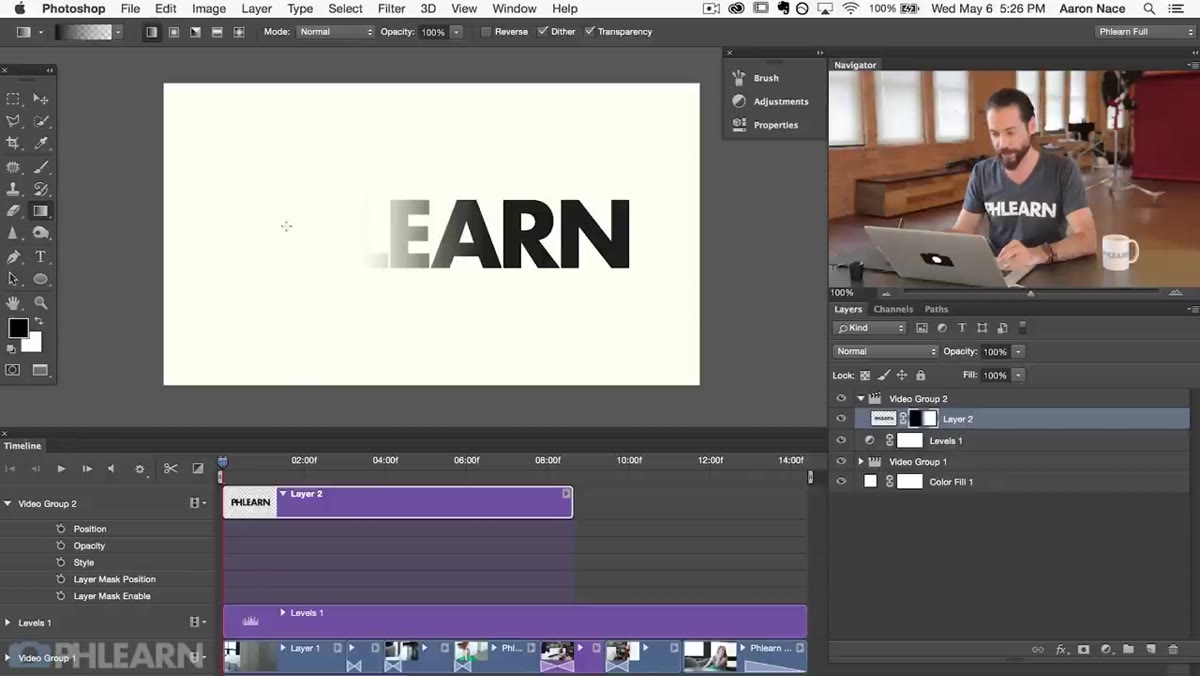Select the Hand tool
This screenshot has height=676, width=1200.
[13, 302]
